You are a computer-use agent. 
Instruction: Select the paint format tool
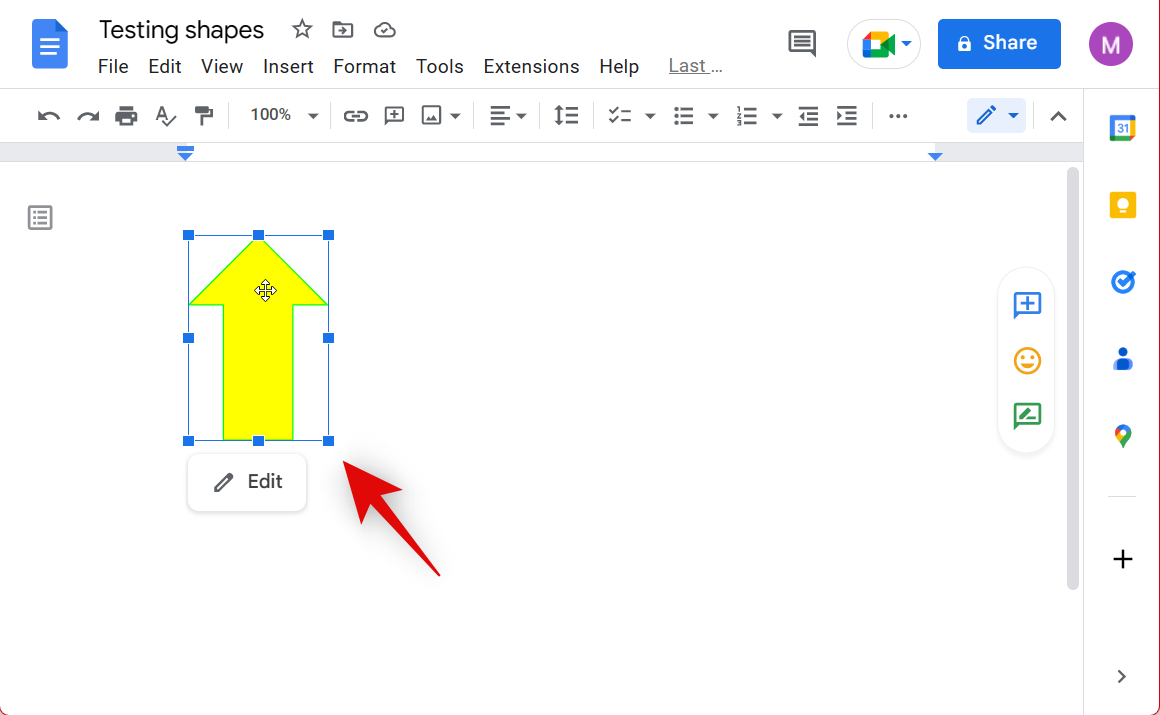tap(203, 116)
